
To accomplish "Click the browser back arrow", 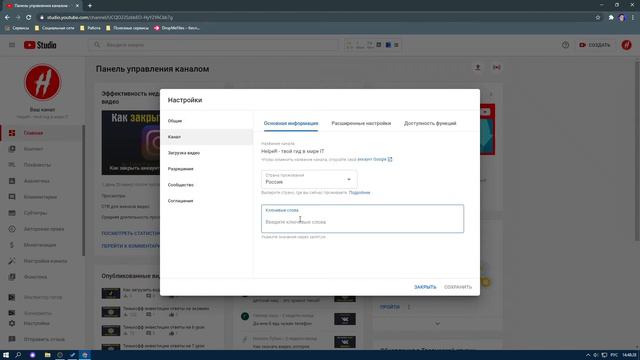I will 7,18.
